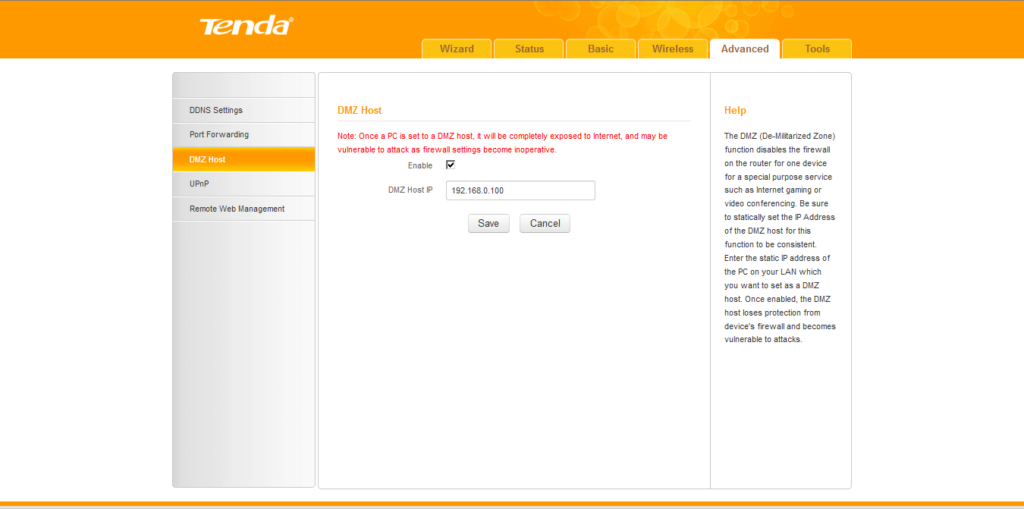Image resolution: width=1024 pixels, height=509 pixels.
Task: Uncheck the Enable DMZ checkbox
Action: click(450, 165)
